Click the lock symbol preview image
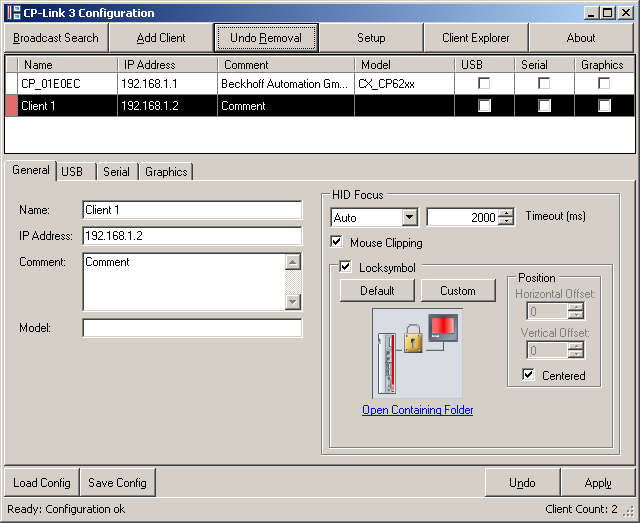The height and width of the screenshot is (523, 640). (x=417, y=354)
